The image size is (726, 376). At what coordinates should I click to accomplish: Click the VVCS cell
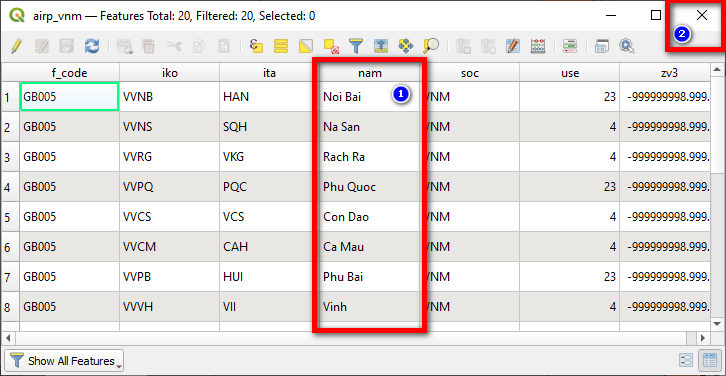coord(169,217)
